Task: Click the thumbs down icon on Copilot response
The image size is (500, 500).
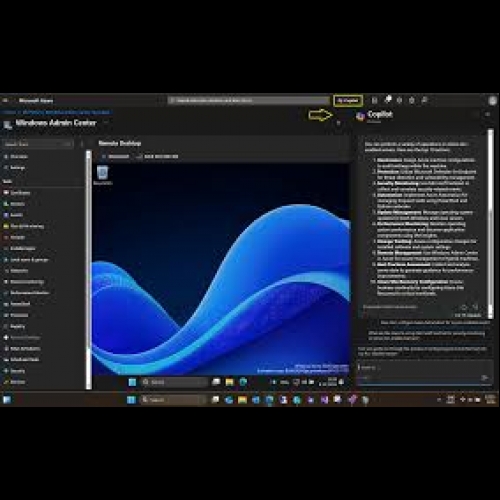Action: [476, 307]
